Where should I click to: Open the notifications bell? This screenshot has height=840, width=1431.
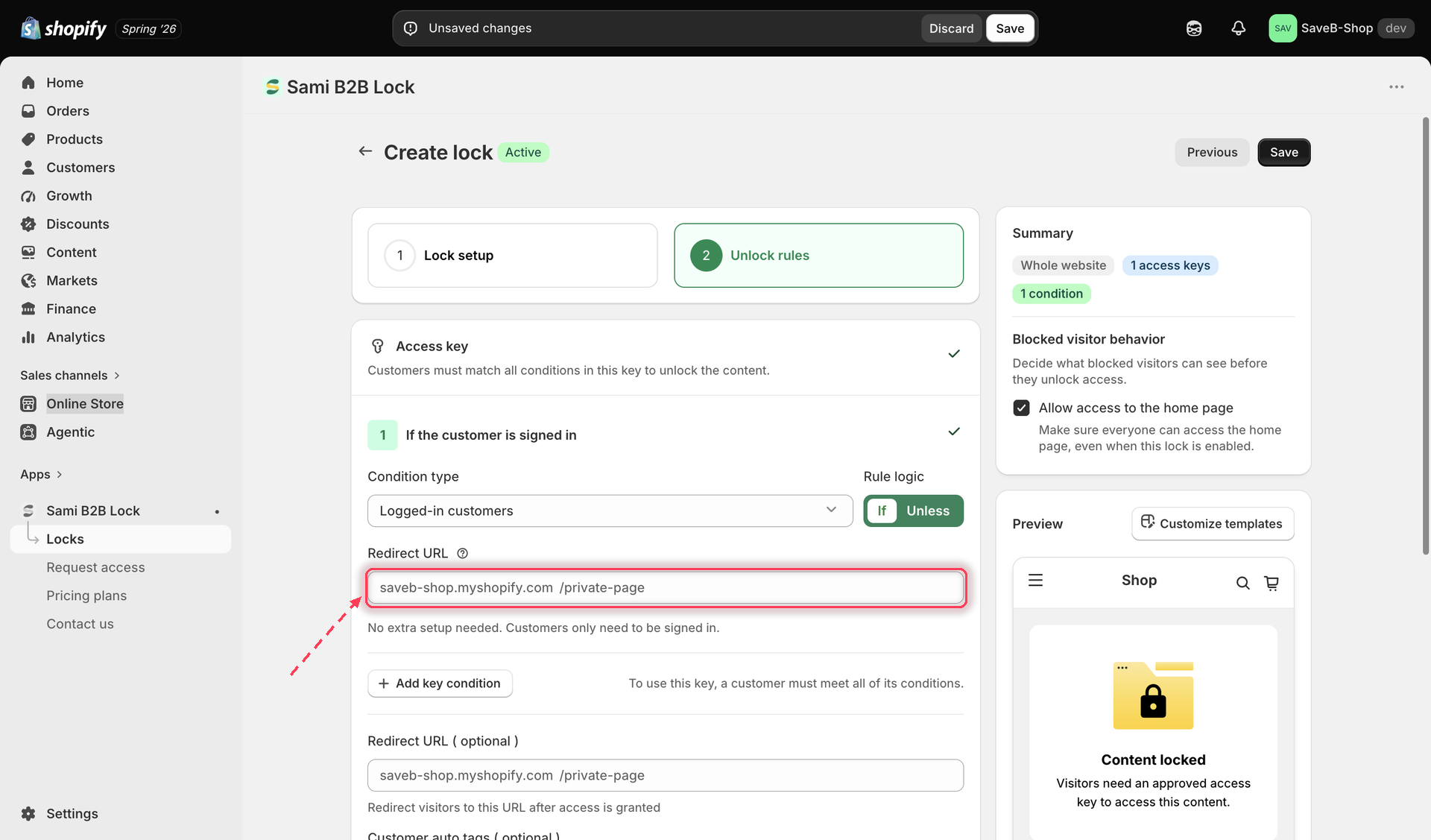click(x=1238, y=28)
